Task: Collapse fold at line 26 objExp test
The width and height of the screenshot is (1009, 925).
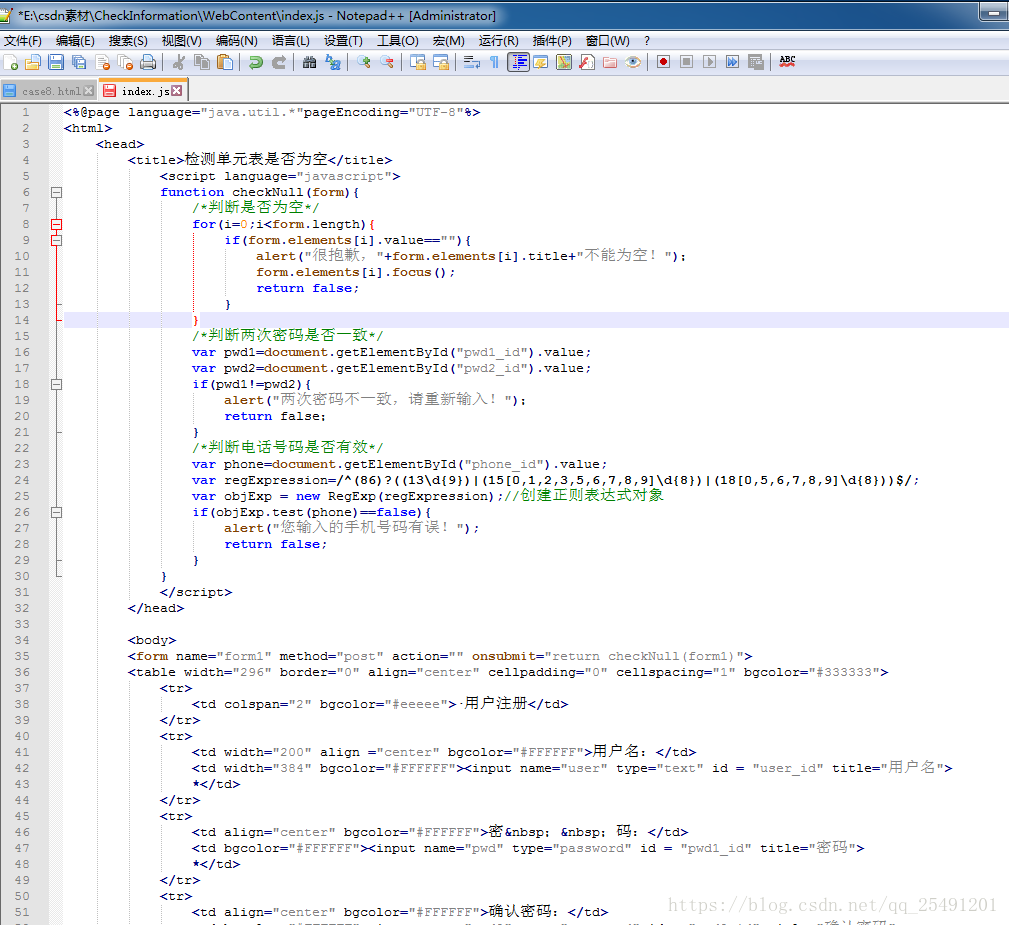Action: coord(57,512)
